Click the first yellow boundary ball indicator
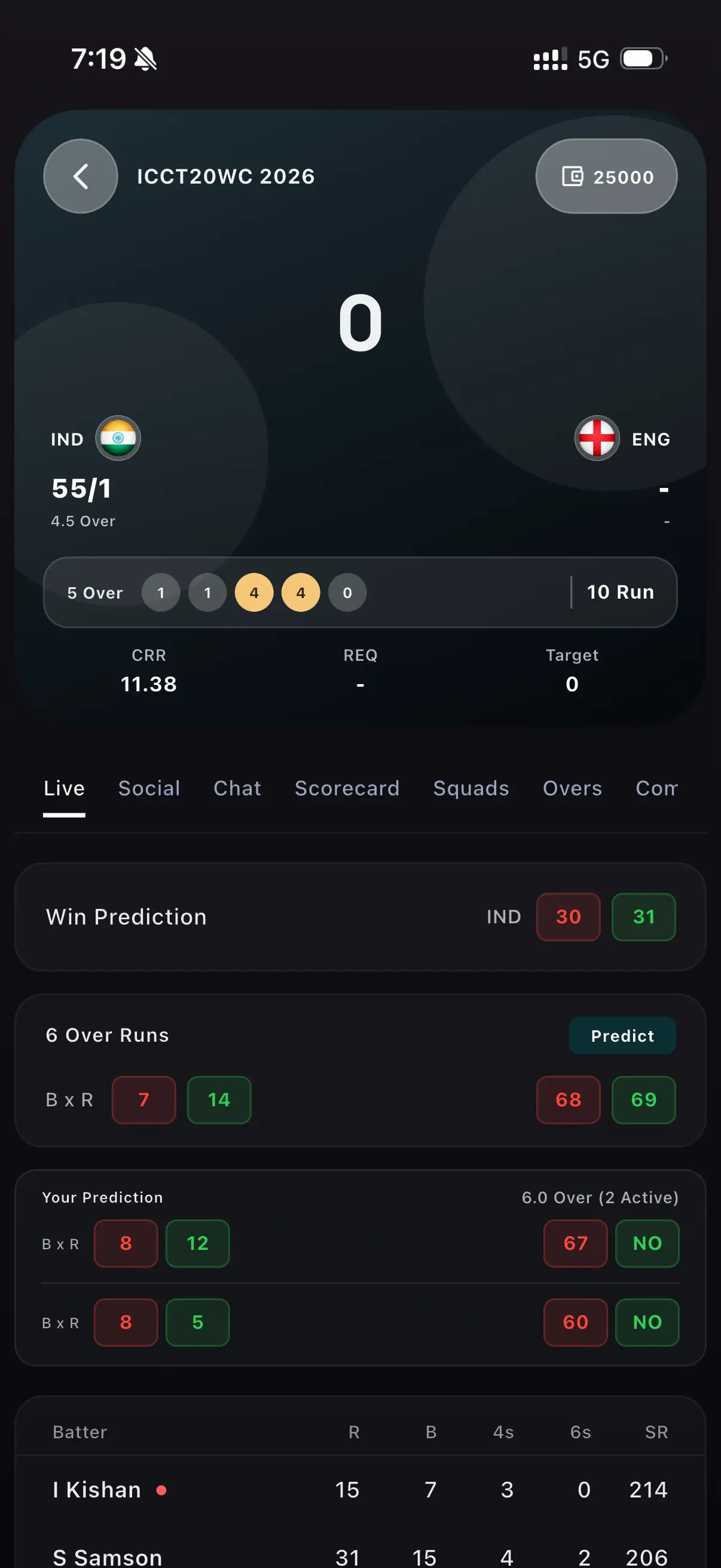 point(253,592)
